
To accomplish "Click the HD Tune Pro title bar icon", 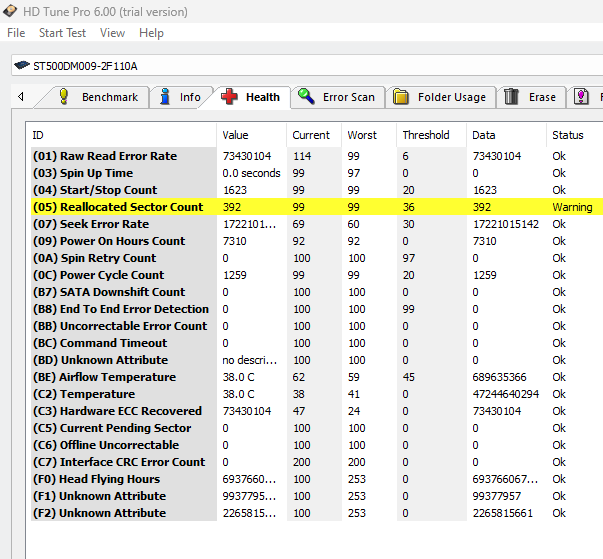I will [9, 11].
